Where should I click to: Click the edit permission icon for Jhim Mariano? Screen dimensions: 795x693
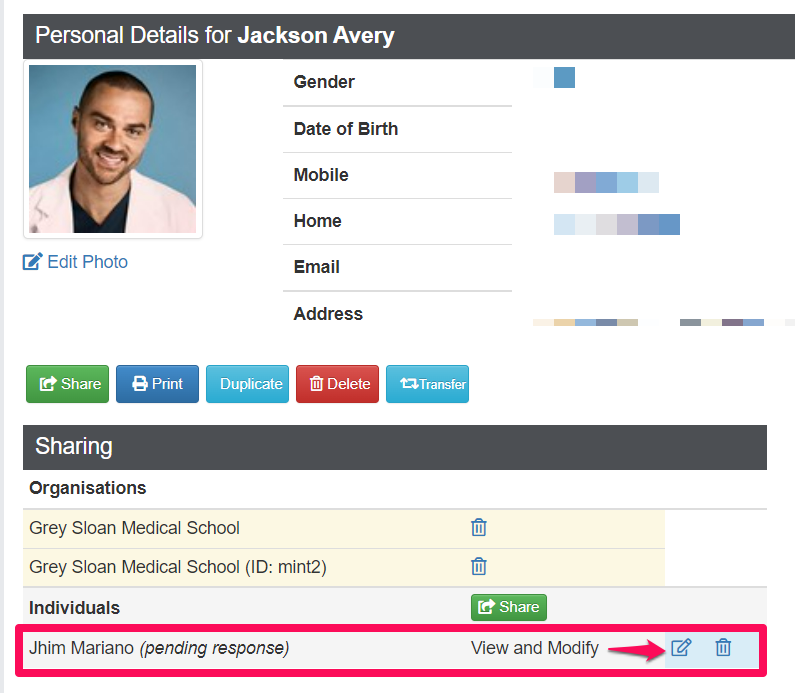(681, 648)
